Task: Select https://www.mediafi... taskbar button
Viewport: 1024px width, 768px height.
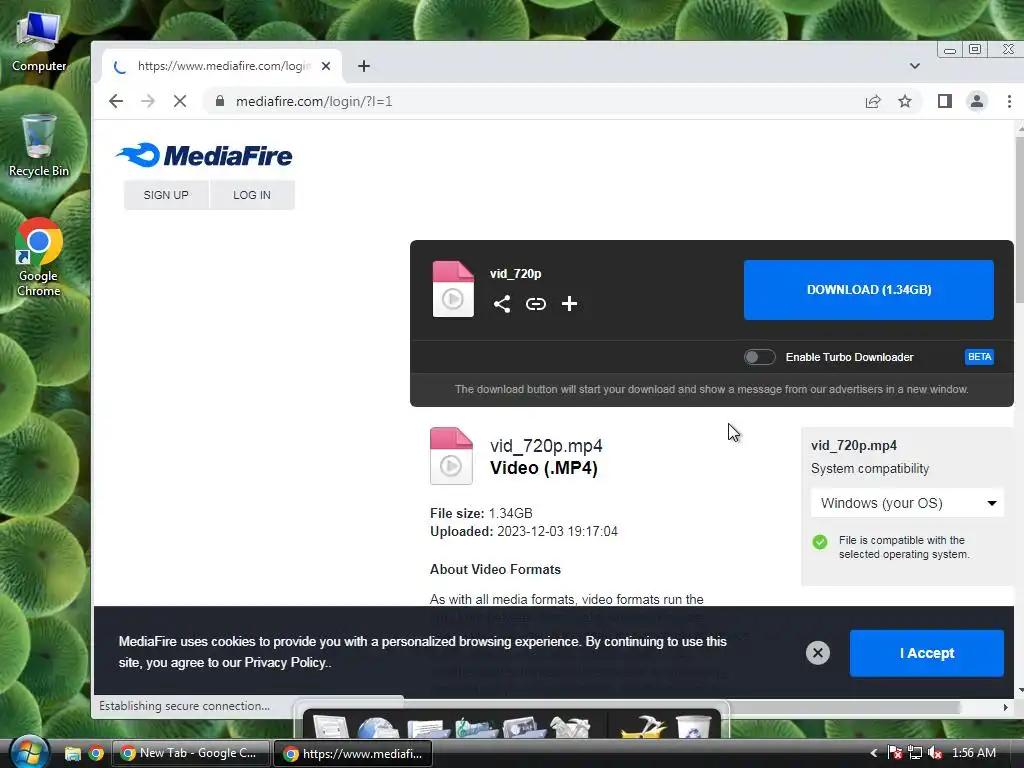Action: [x=353, y=753]
